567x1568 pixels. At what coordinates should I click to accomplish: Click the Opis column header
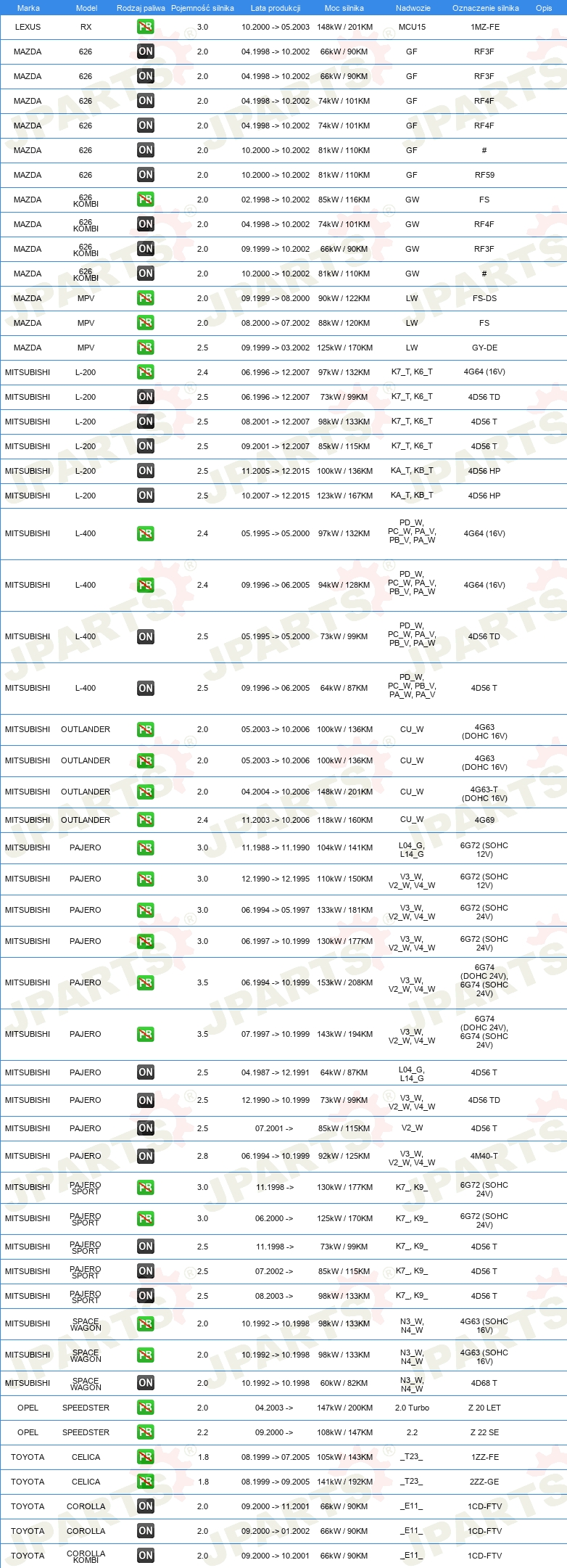pos(544,8)
